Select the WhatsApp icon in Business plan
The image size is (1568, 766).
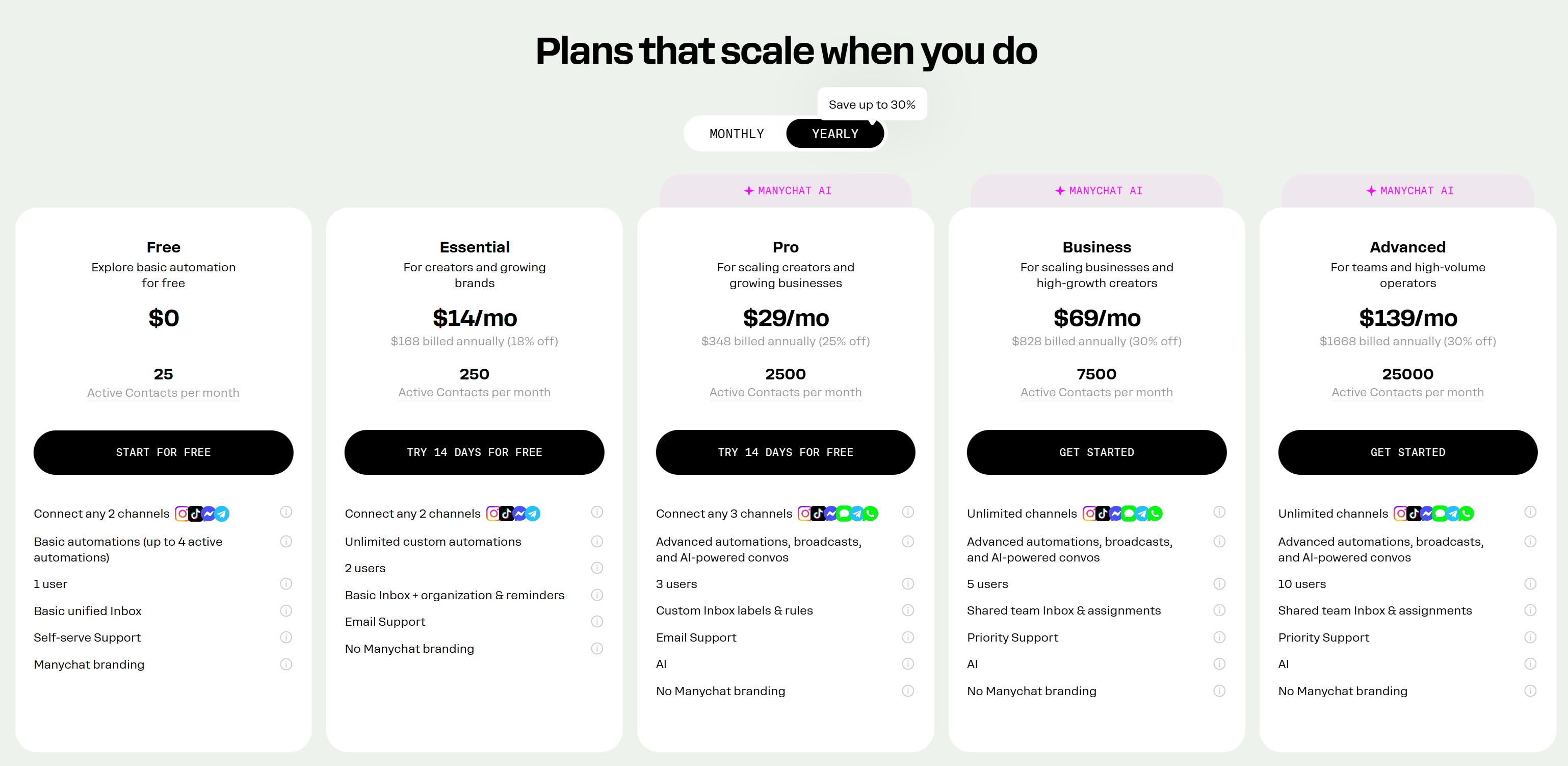[1155, 514]
